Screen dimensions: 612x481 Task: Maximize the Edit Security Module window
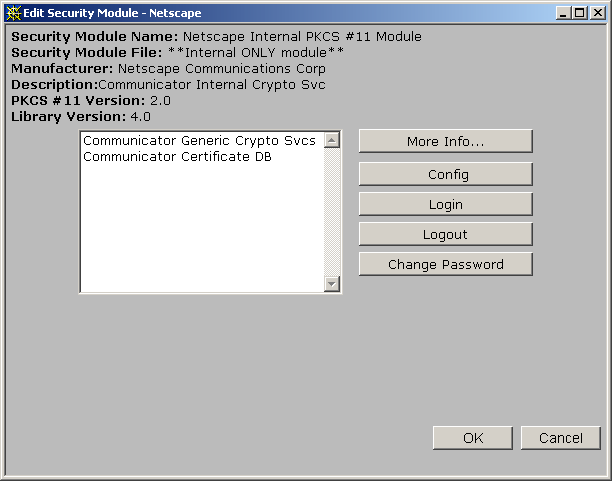[x=580, y=13]
